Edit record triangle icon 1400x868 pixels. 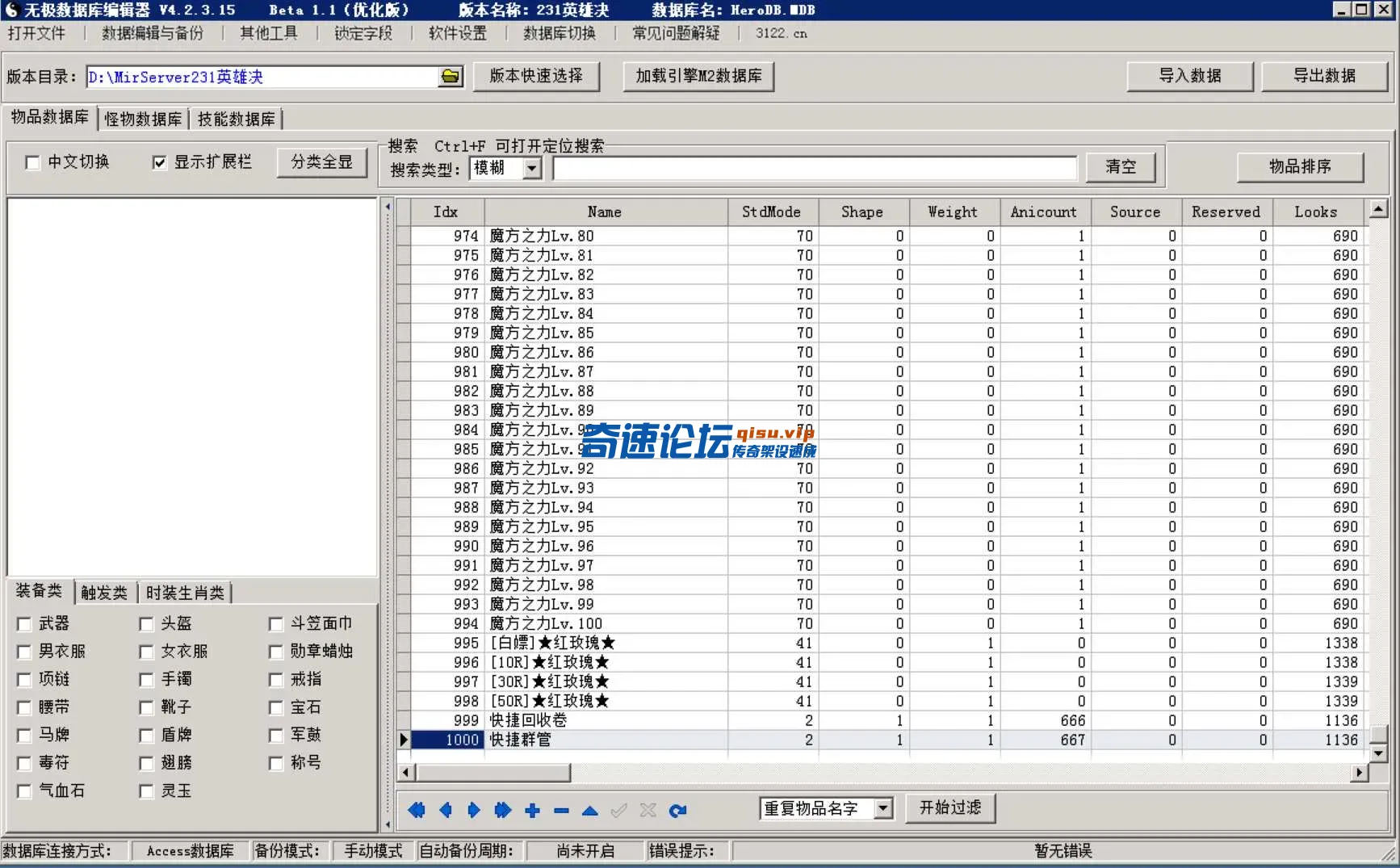pos(590,810)
